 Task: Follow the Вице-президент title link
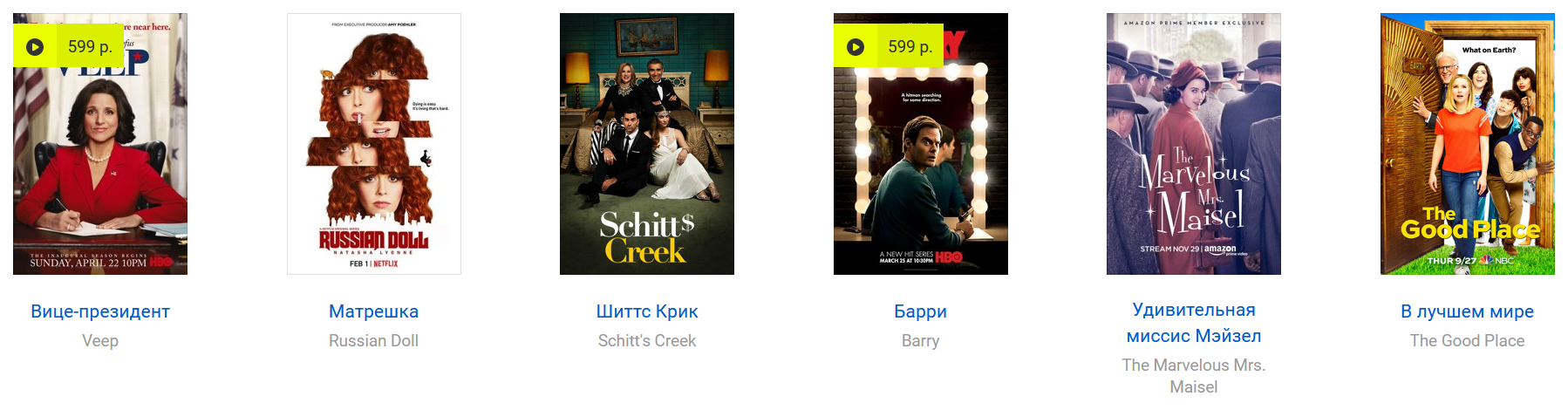[100, 311]
